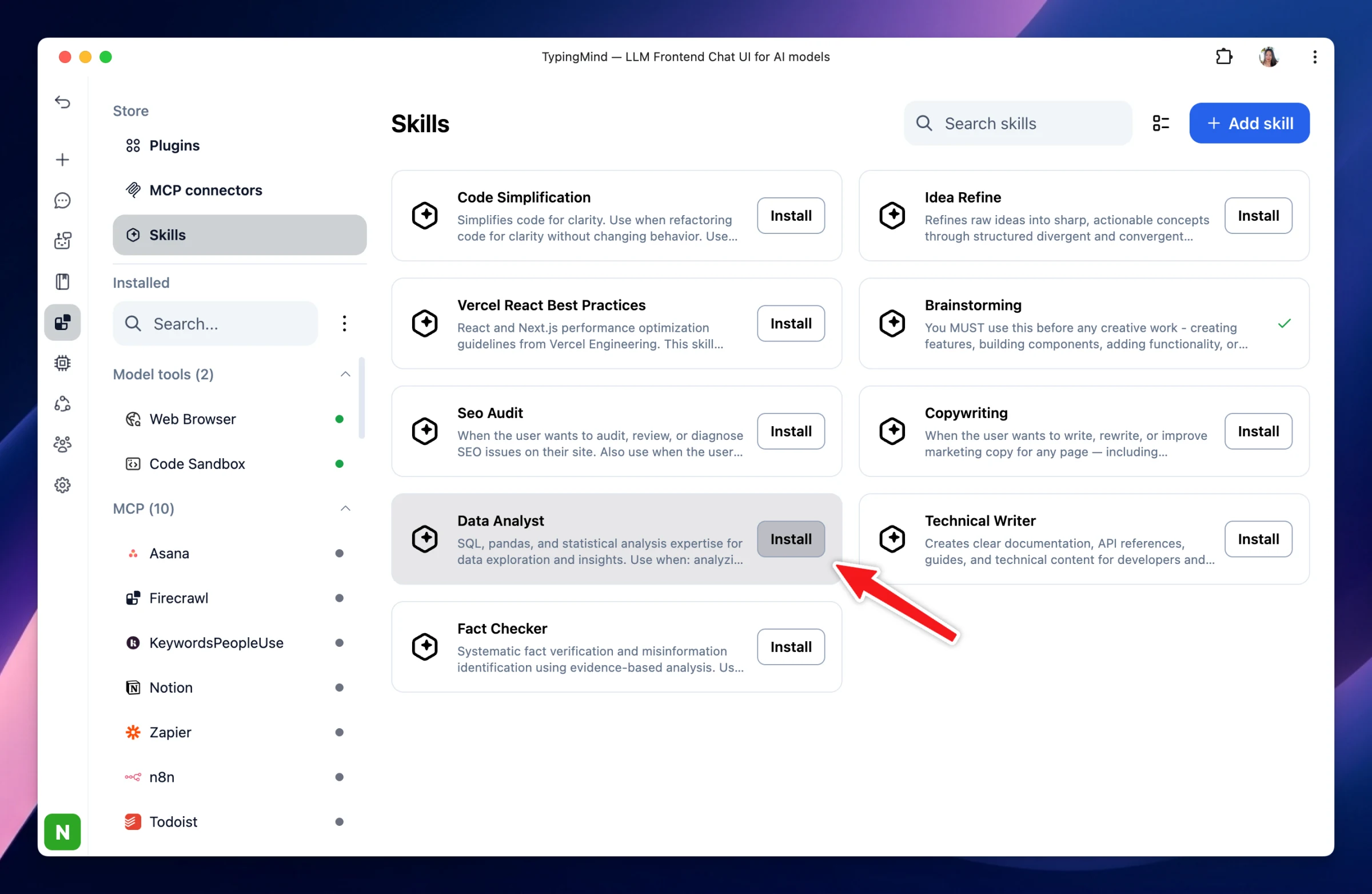The width and height of the screenshot is (1372, 894).
Task: Open the prompt library book icon
Action: [62, 281]
